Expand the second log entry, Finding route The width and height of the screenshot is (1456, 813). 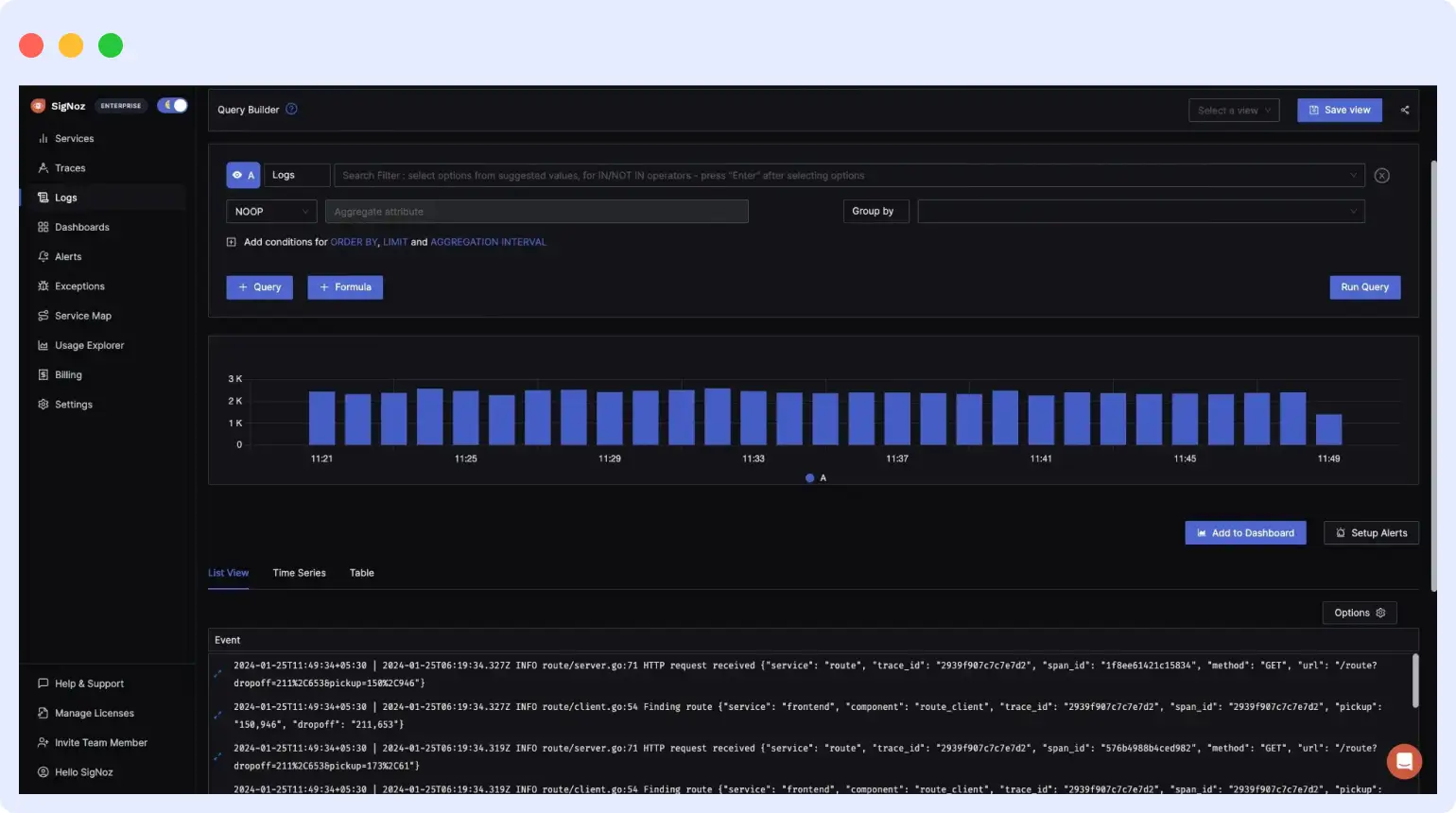click(217, 716)
